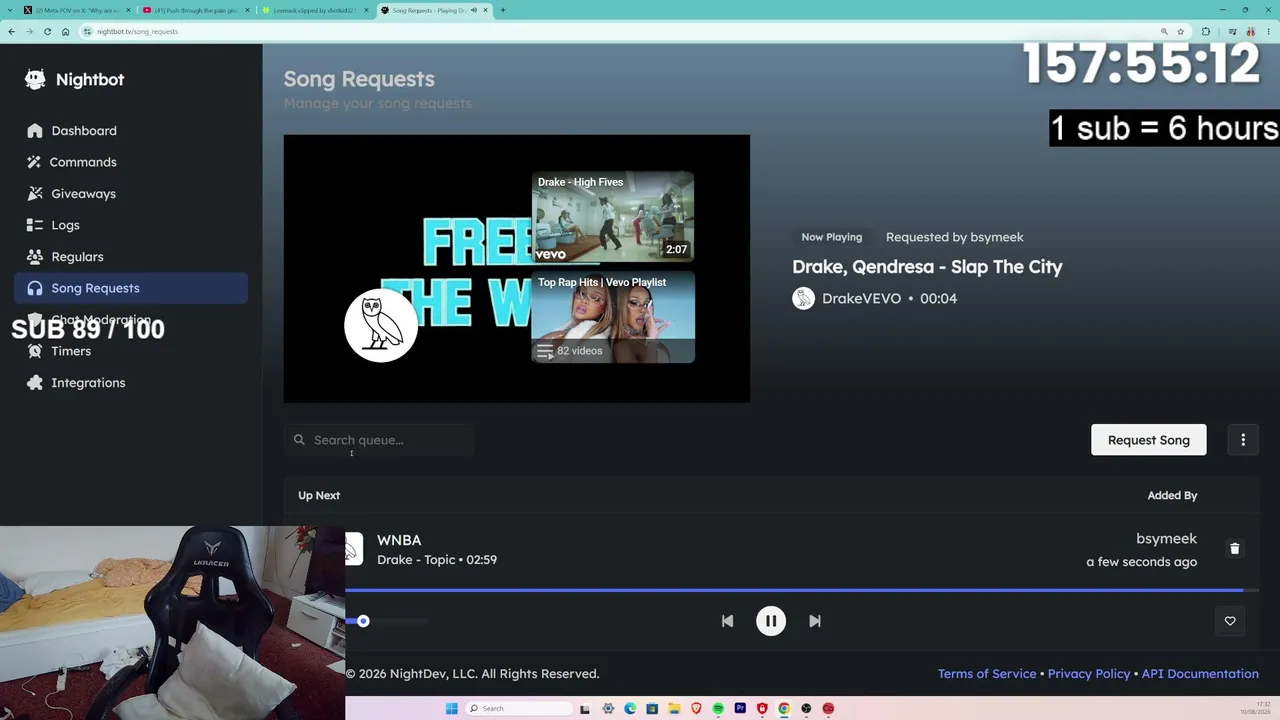
Task: Open the Privacy Policy link
Action: [x=1089, y=674]
